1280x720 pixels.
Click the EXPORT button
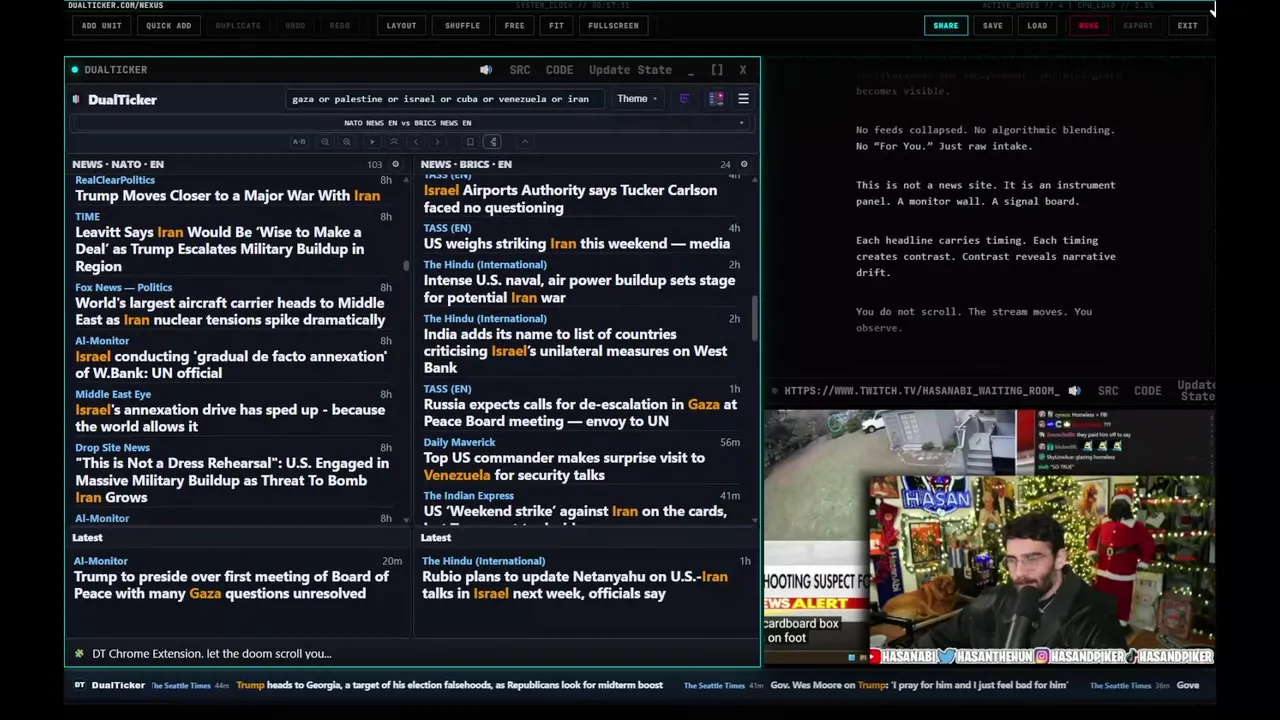1138,26
